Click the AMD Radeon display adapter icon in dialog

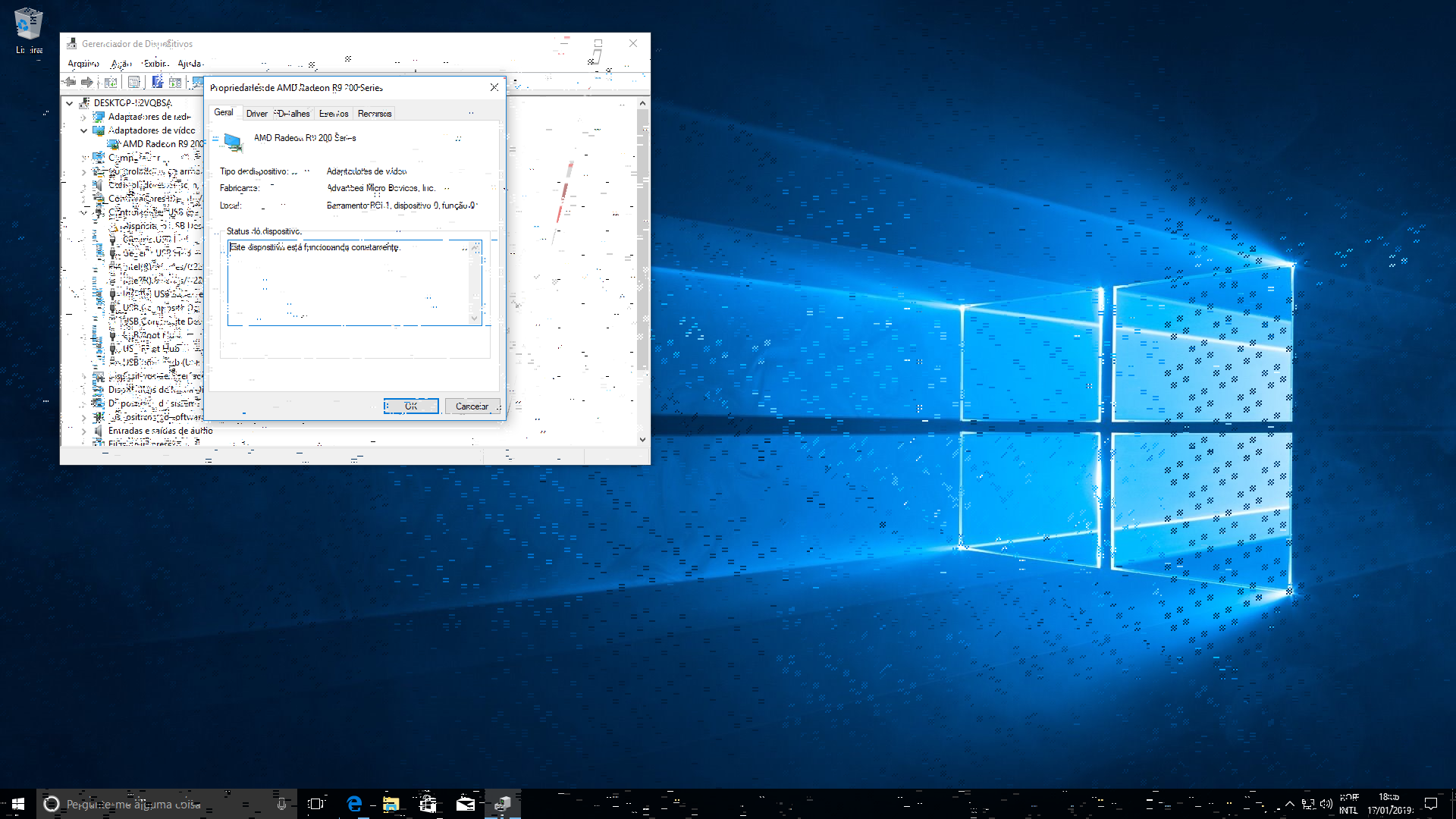233,142
